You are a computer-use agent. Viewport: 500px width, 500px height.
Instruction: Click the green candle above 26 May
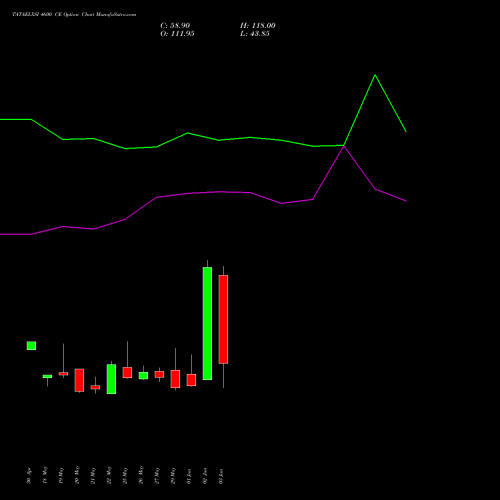pyautogui.click(x=143, y=376)
